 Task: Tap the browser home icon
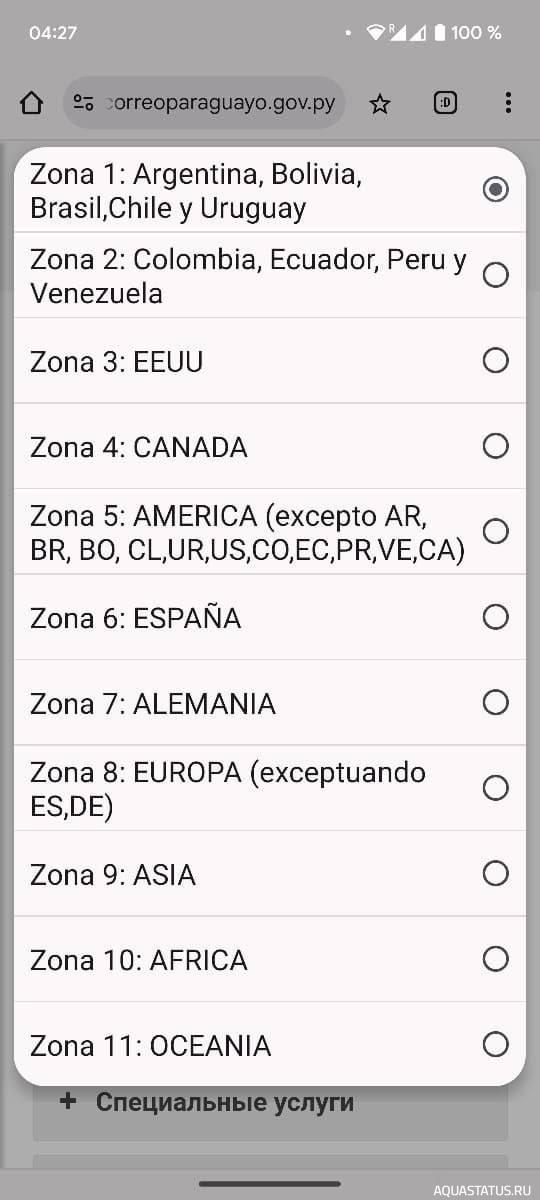coord(32,103)
